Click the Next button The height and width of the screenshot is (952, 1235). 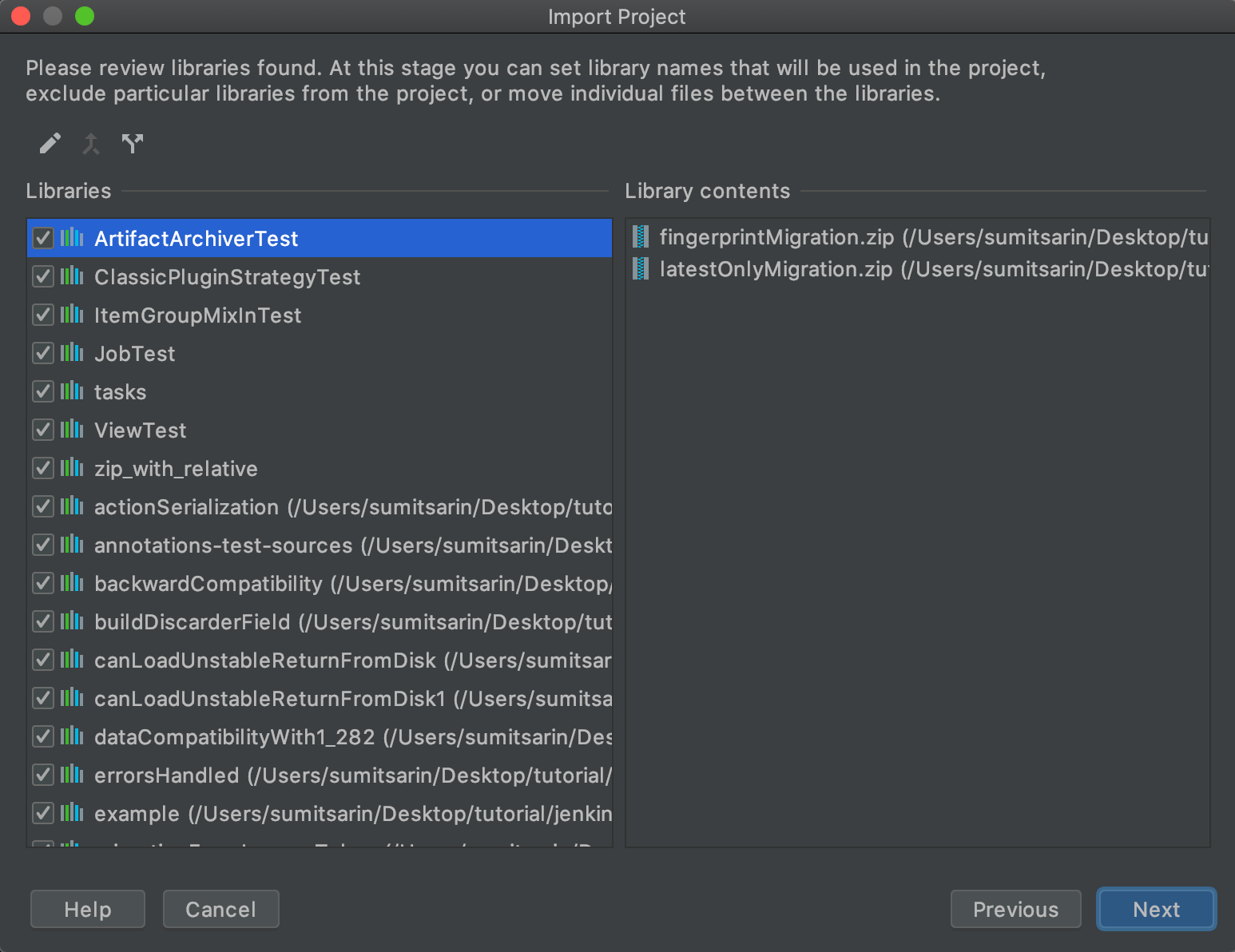pyautogui.click(x=1156, y=909)
